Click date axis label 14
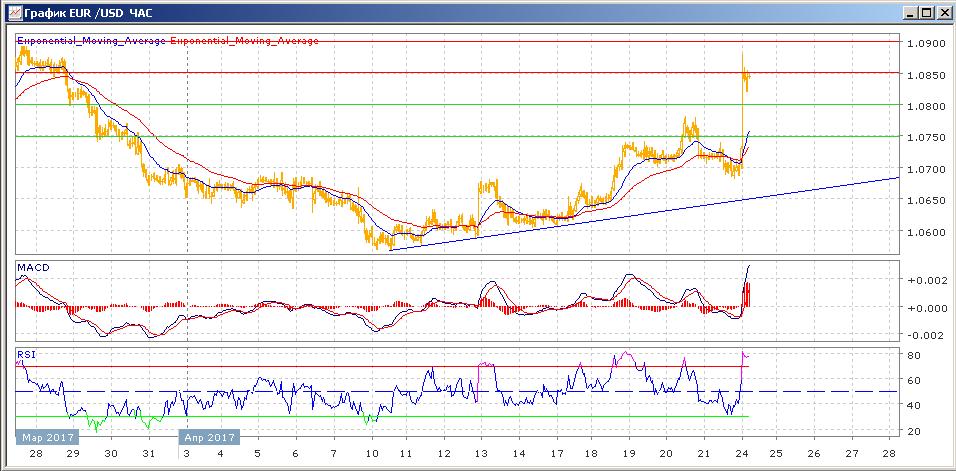The height and width of the screenshot is (471, 956). pyautogui.click(x=519, y=454)
